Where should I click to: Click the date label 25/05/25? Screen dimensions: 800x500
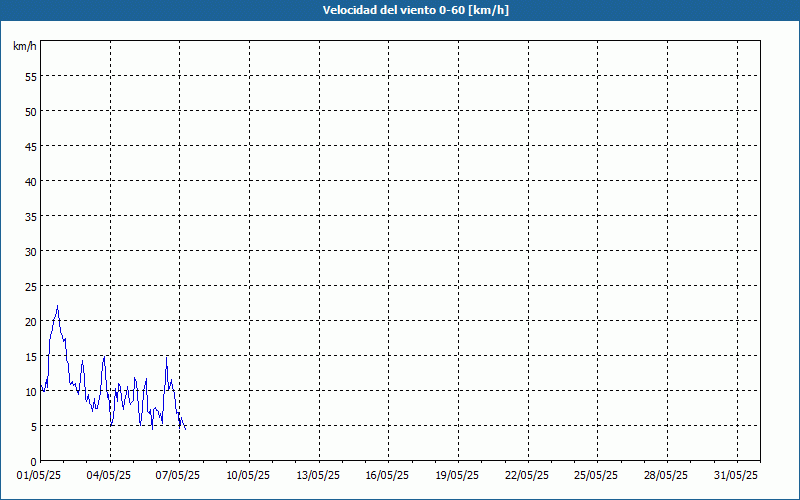pyautogui.click(x=596, y=476)
